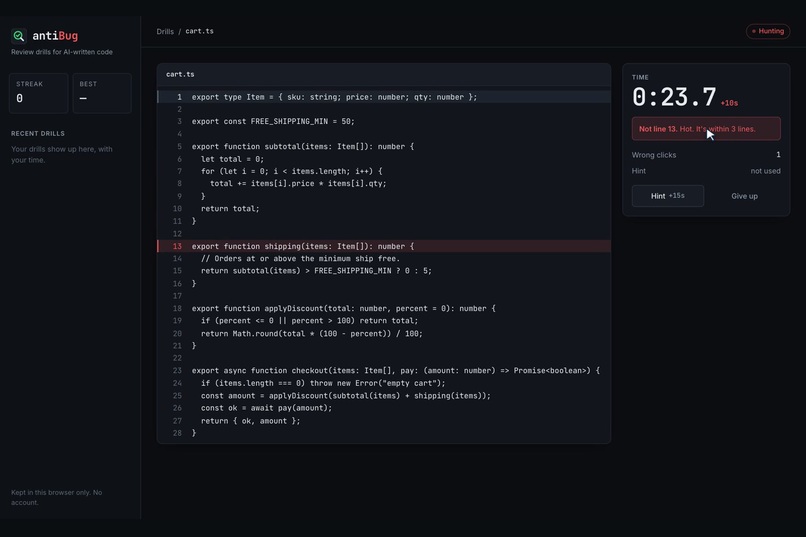
Task: Select line 27 return { ok, amount }
Action: click(384, 420)
